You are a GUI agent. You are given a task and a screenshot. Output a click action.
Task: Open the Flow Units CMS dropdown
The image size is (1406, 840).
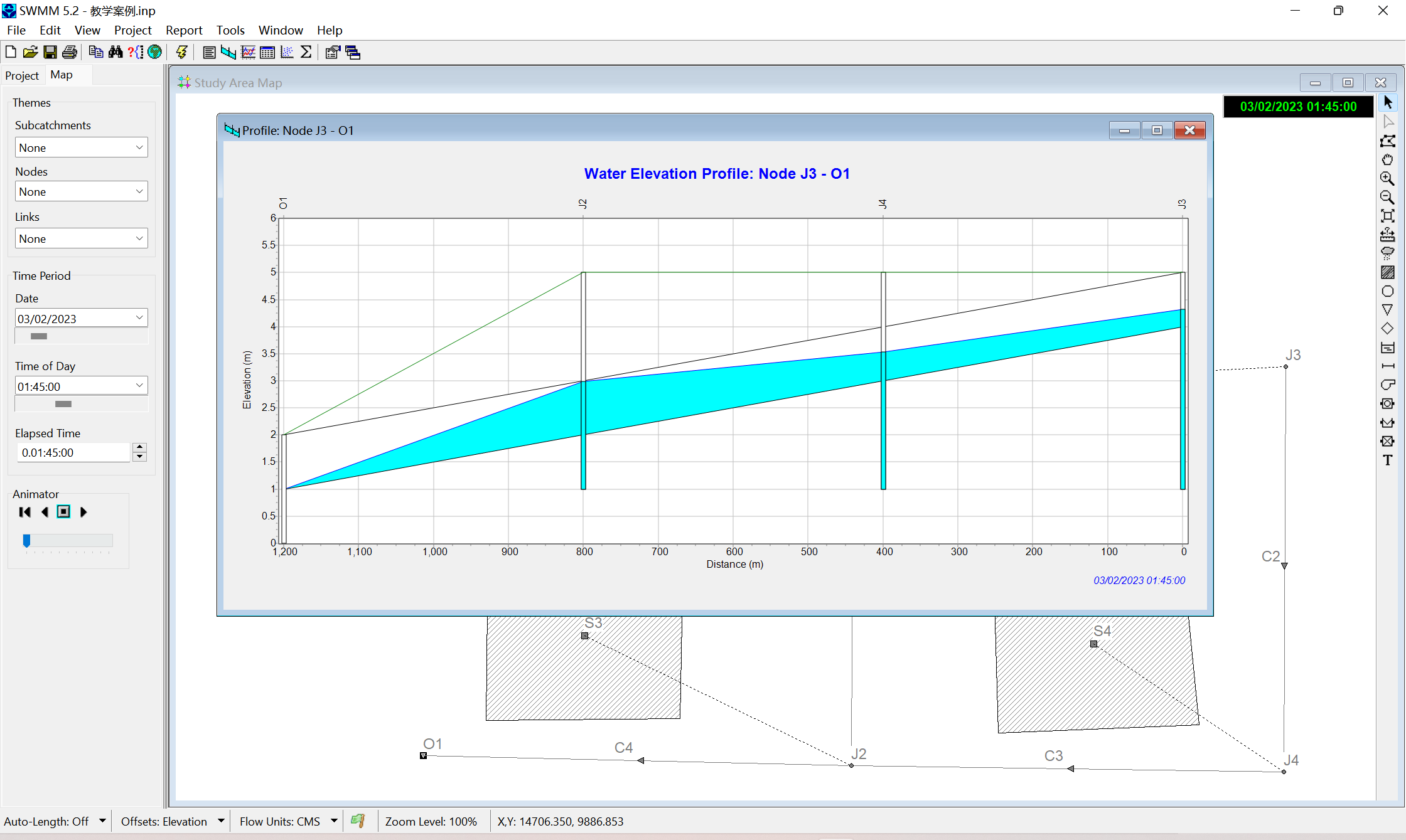[334, 821]
